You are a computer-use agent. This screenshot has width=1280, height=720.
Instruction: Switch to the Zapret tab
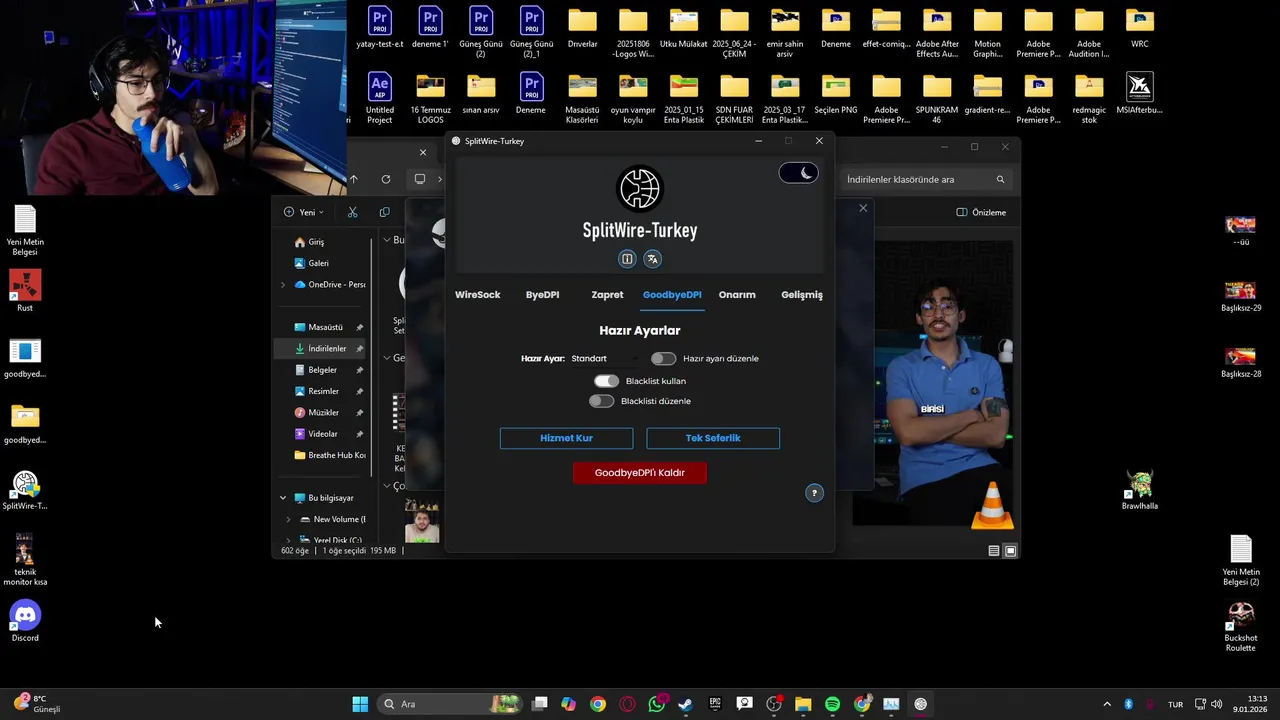[607, 295]
